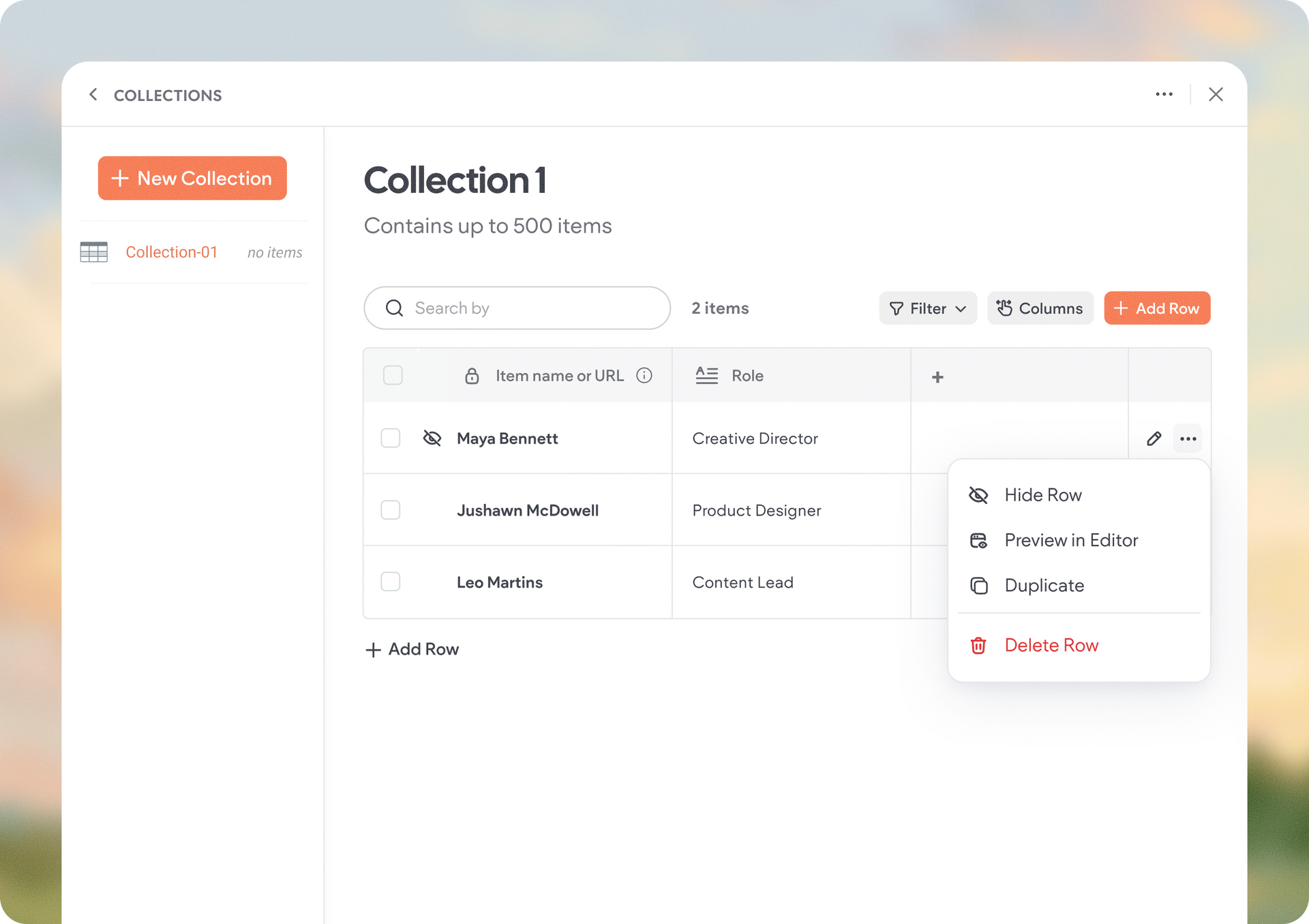Show info for Item name or URL
Screen dimensions: 1309x924
point(644,375)
